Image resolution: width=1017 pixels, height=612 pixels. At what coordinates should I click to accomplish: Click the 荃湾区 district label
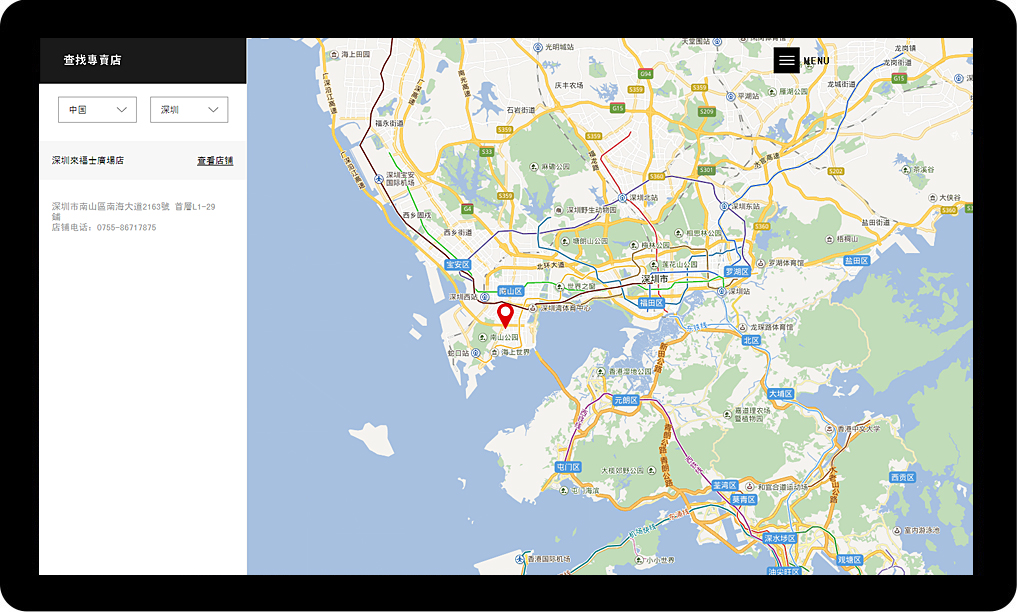(x=725, y=486)
